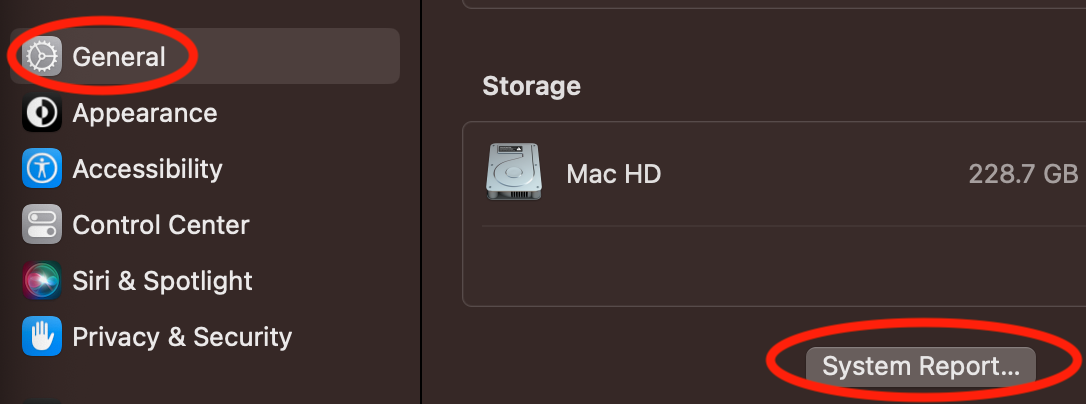
Task: Open the System Report button
Action: coord(921,367)
